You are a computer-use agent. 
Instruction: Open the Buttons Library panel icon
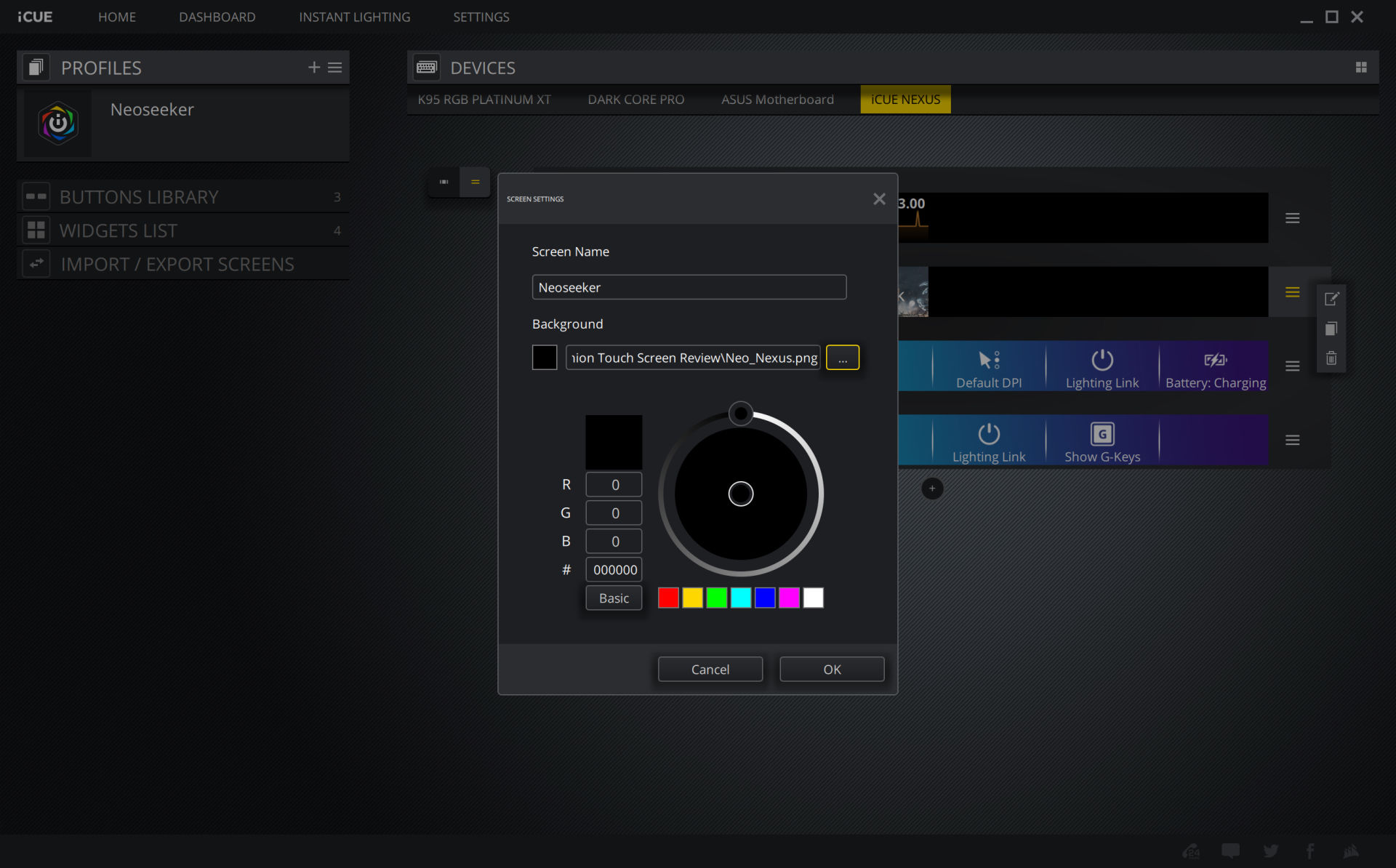click(36, 196)
